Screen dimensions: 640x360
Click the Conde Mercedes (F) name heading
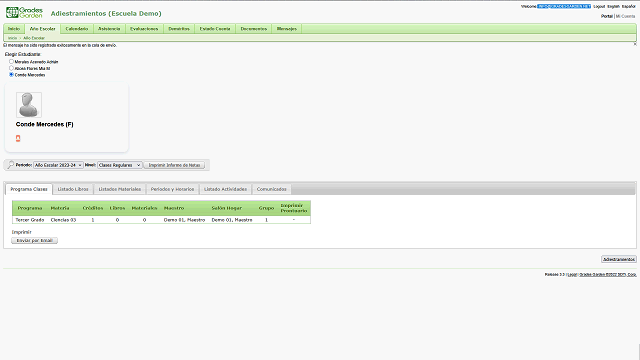(x=44, y=124)
